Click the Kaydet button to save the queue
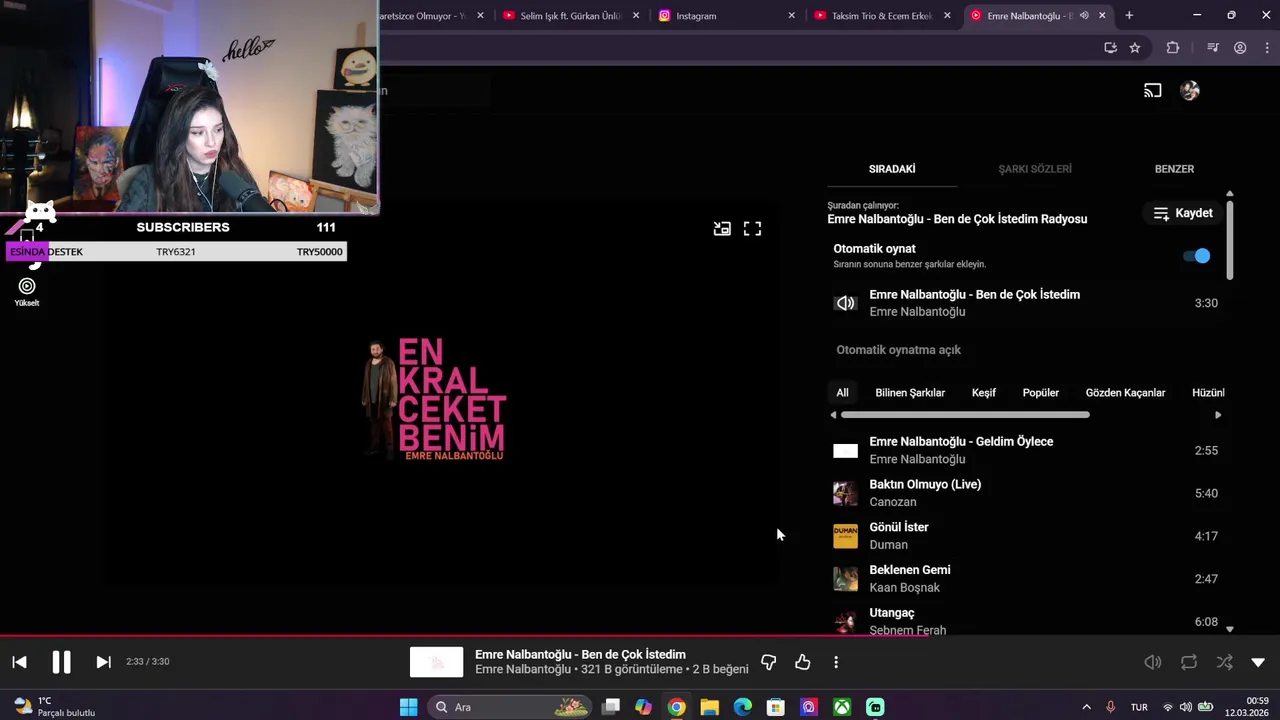Screen dimensions: 1280x720 [x=1183, y=213]
